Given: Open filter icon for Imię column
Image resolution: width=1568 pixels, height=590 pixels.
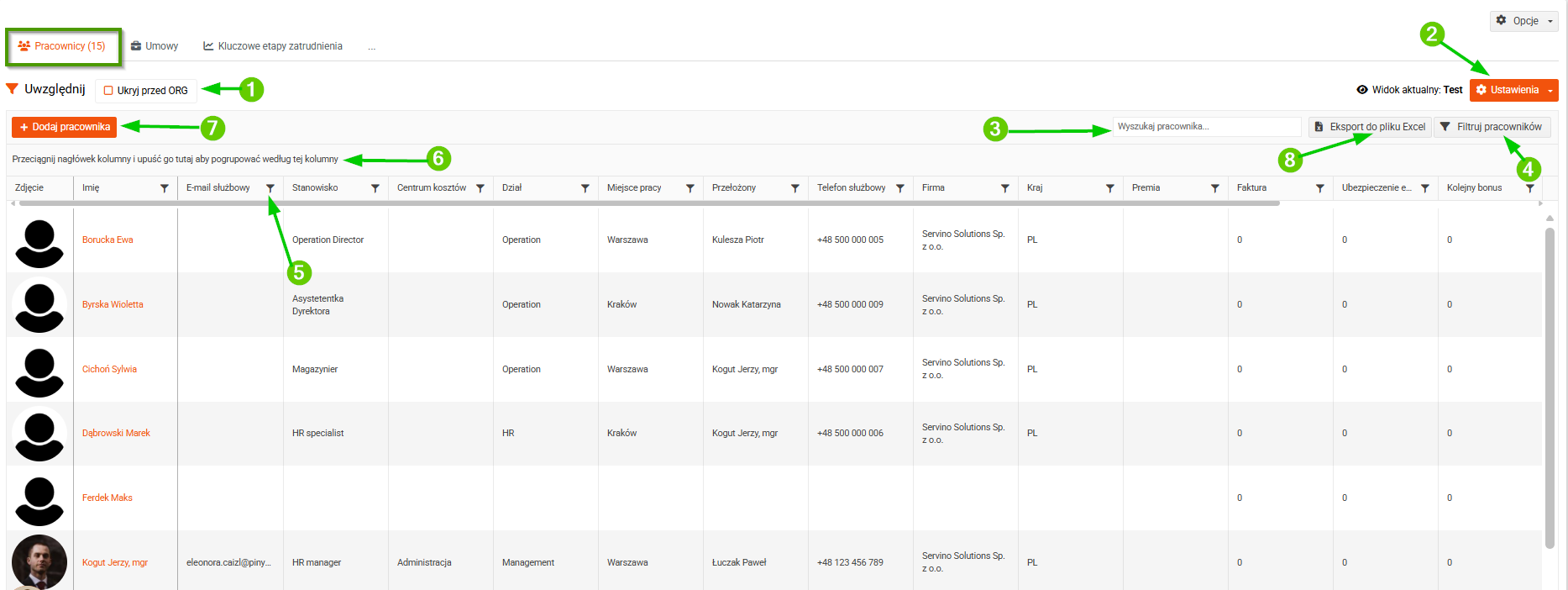Looking at the screenshot, I should pos(165,188).
